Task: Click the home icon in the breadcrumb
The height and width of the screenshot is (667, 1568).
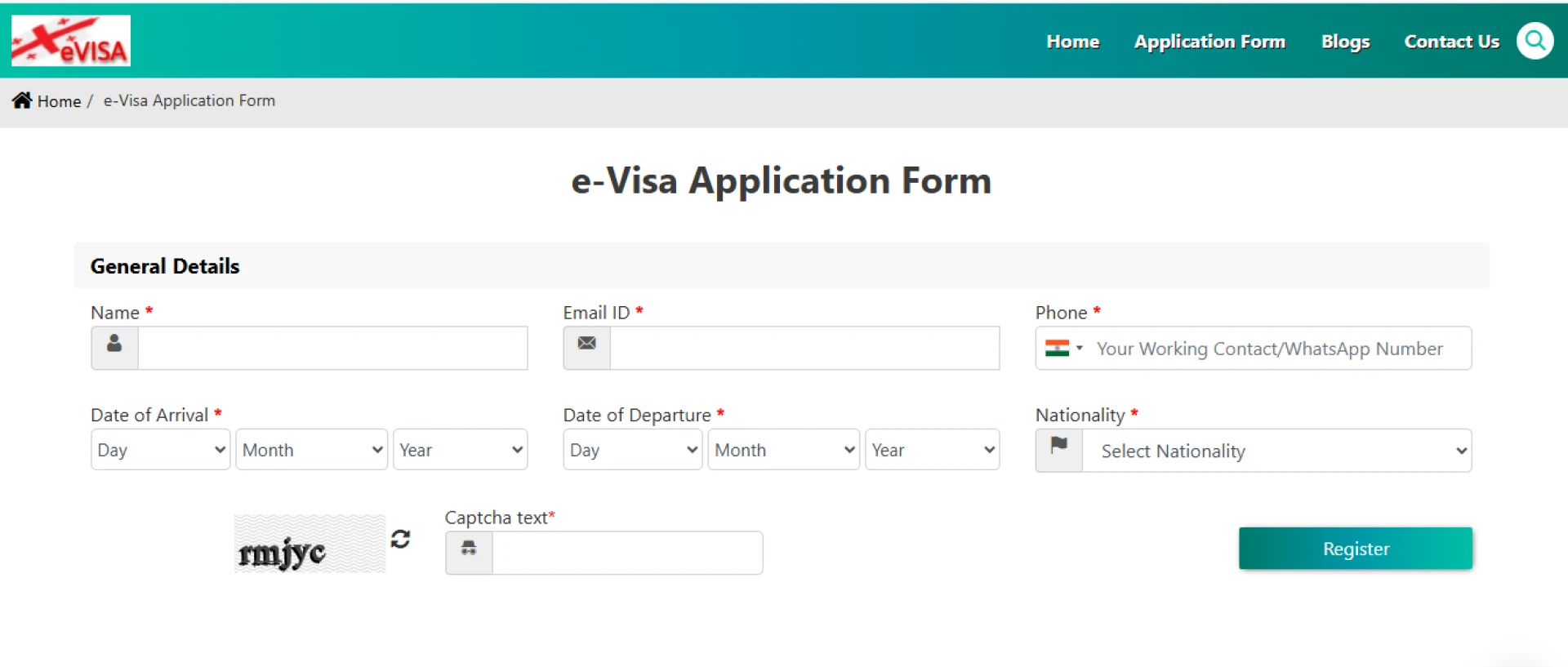Action: click(x=22, y=100)
